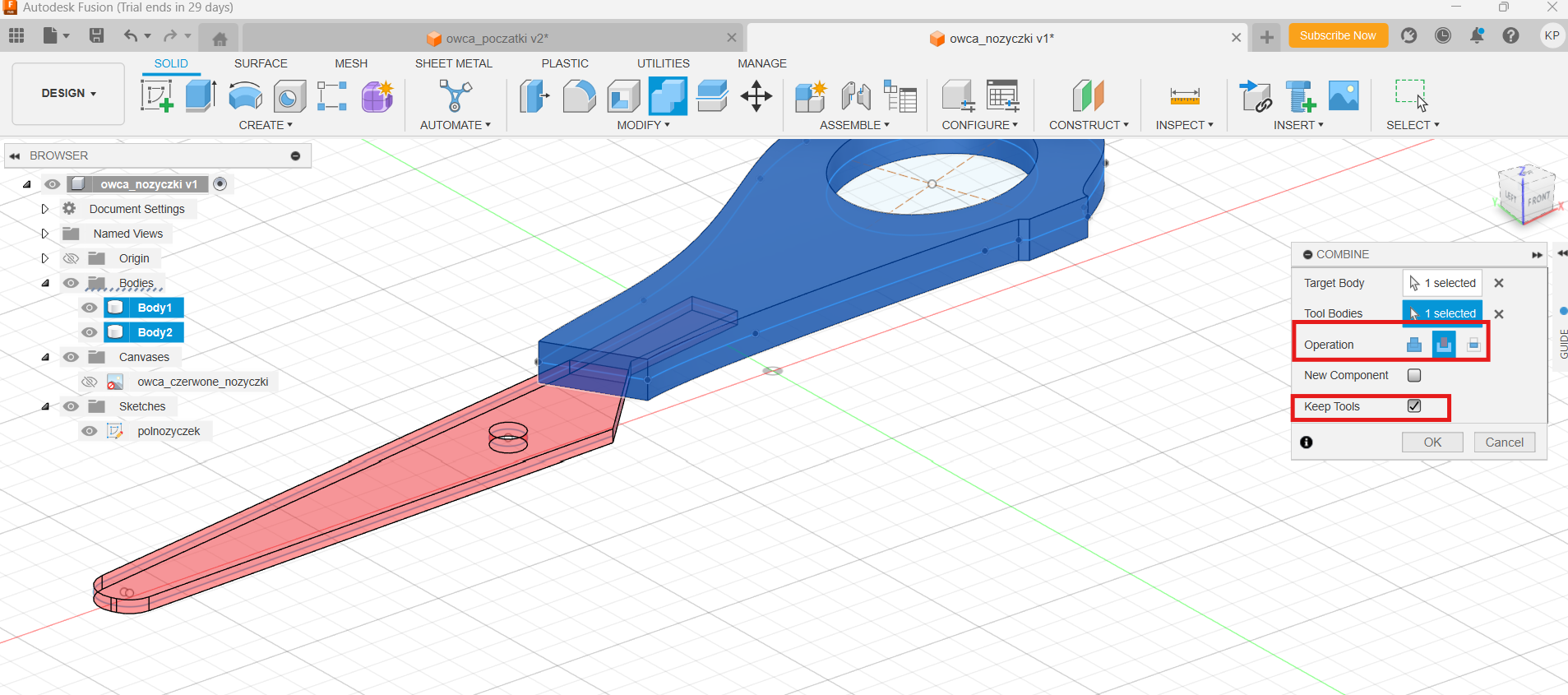The width and height of the screenshot is (1568, 695).
Task: Cancel the Combine dialog
Action: click(1504, 442)
